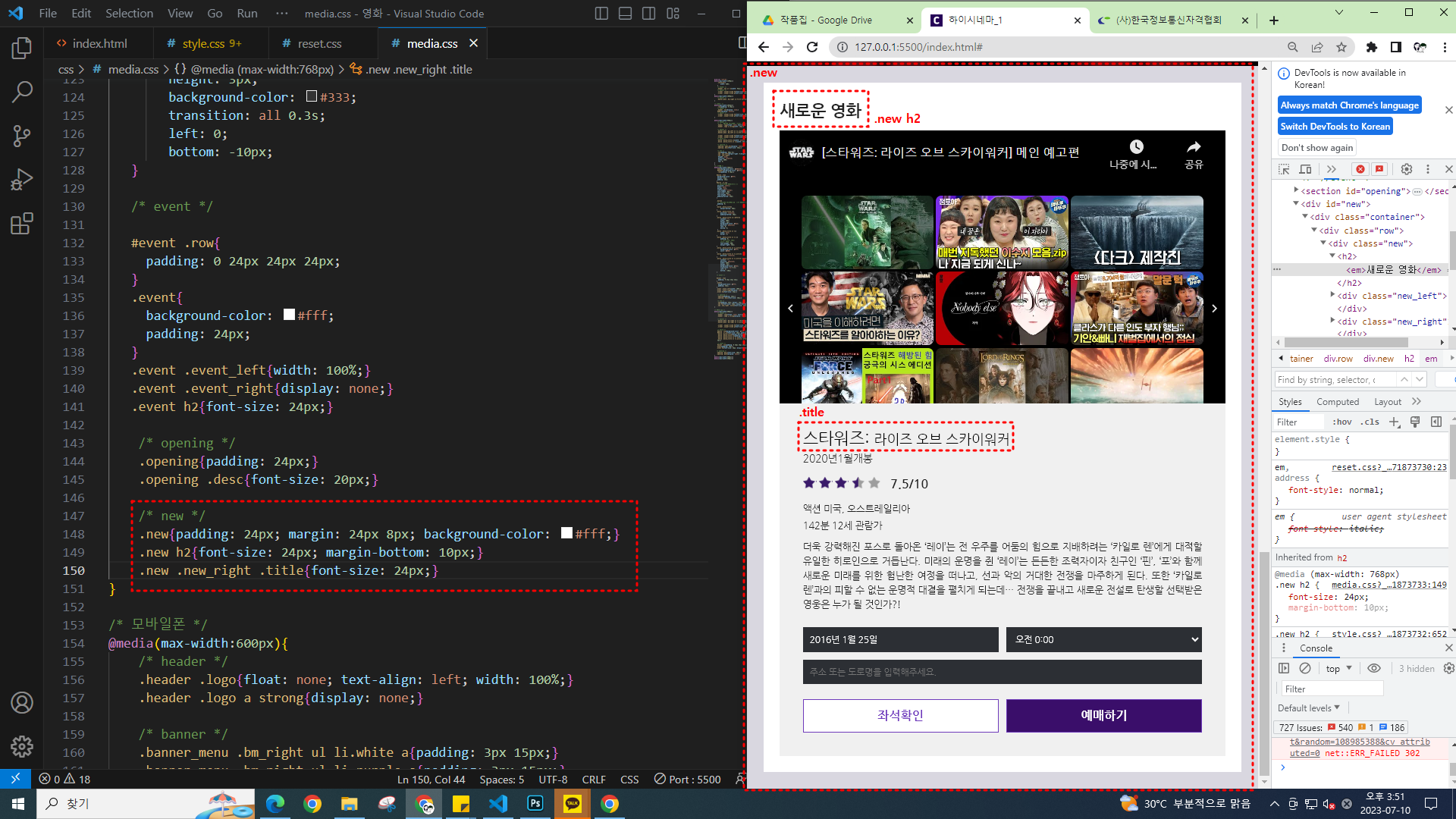Viewport: 1456px width, 819px height.
Task: Bookmark this page with star icon
Action: click(x=1341, y=47)
